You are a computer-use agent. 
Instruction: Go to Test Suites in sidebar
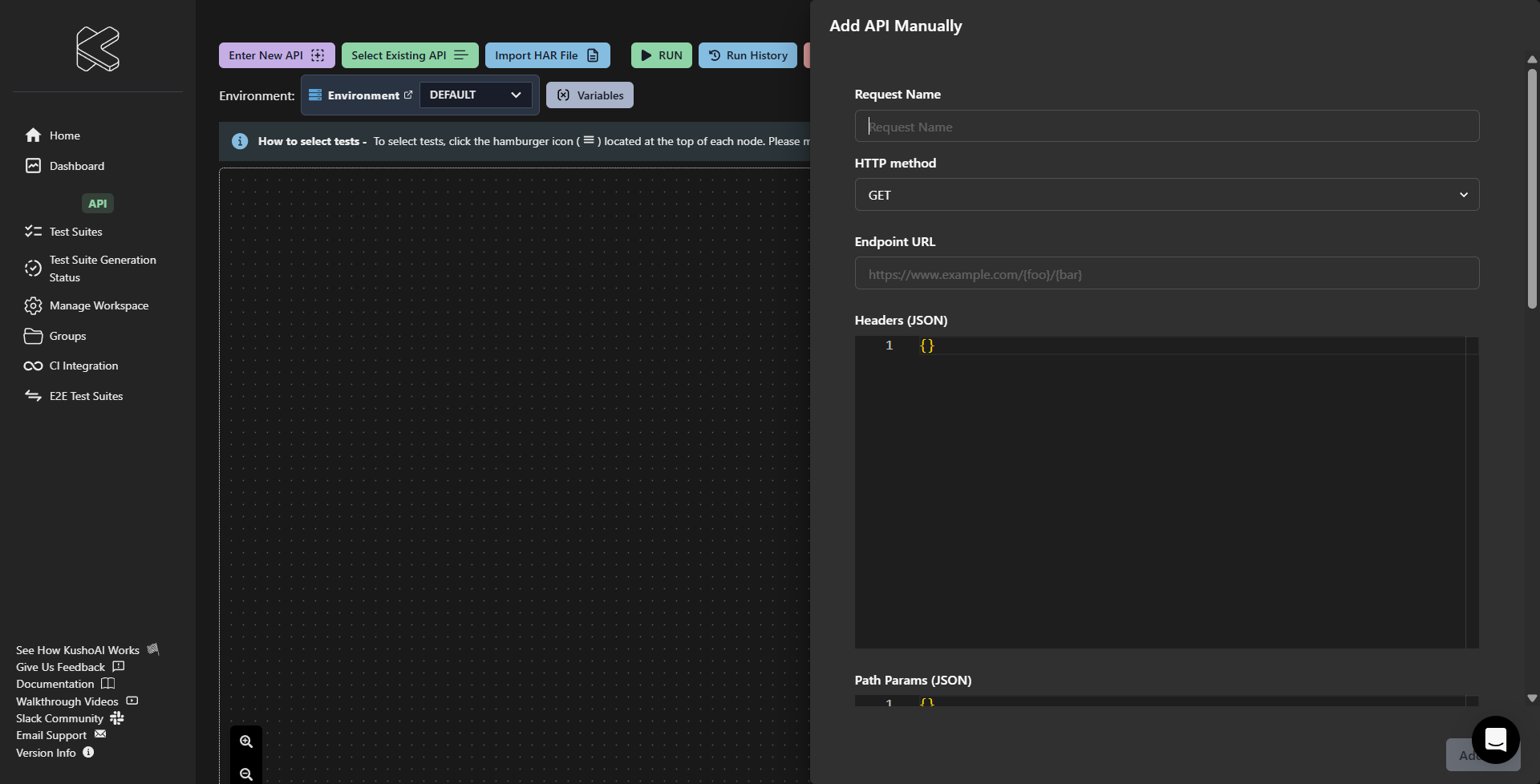[75, 232]
